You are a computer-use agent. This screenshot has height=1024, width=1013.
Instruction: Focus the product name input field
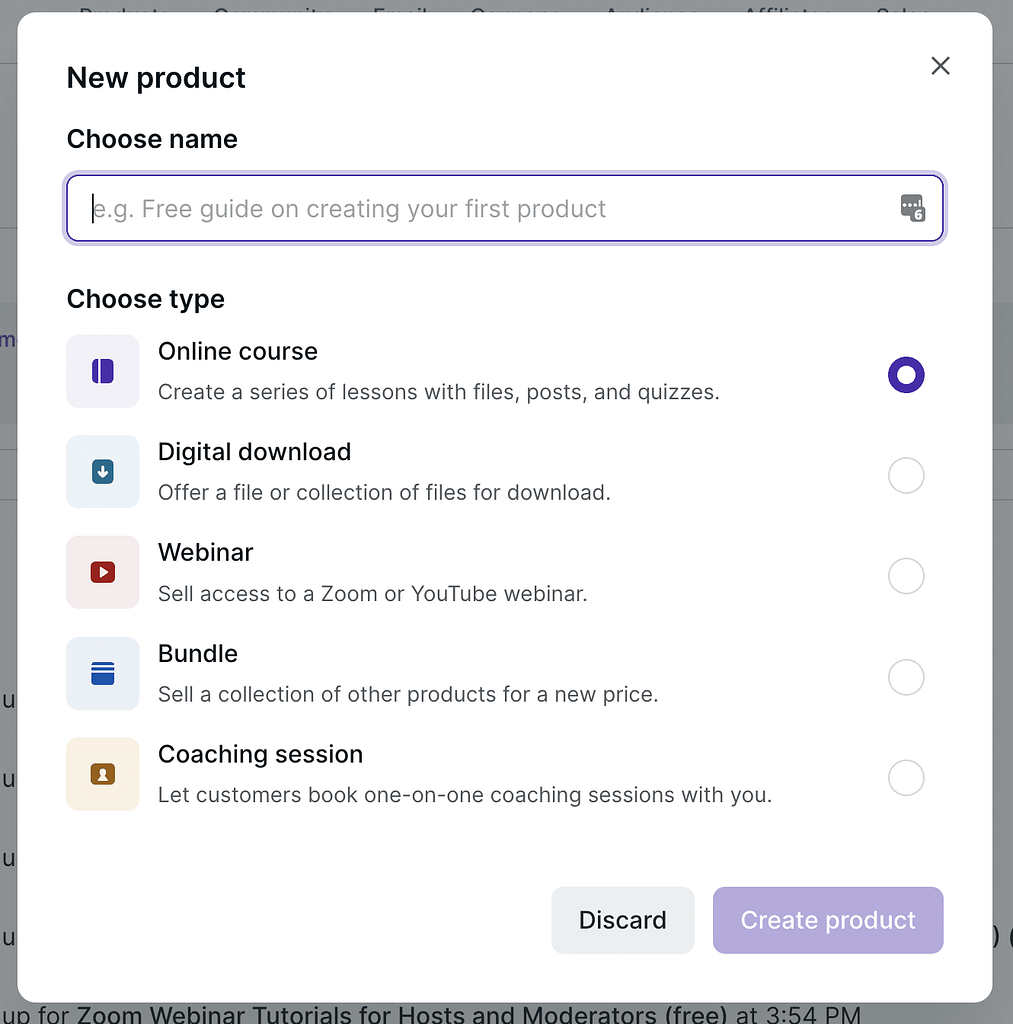point(480,209)
